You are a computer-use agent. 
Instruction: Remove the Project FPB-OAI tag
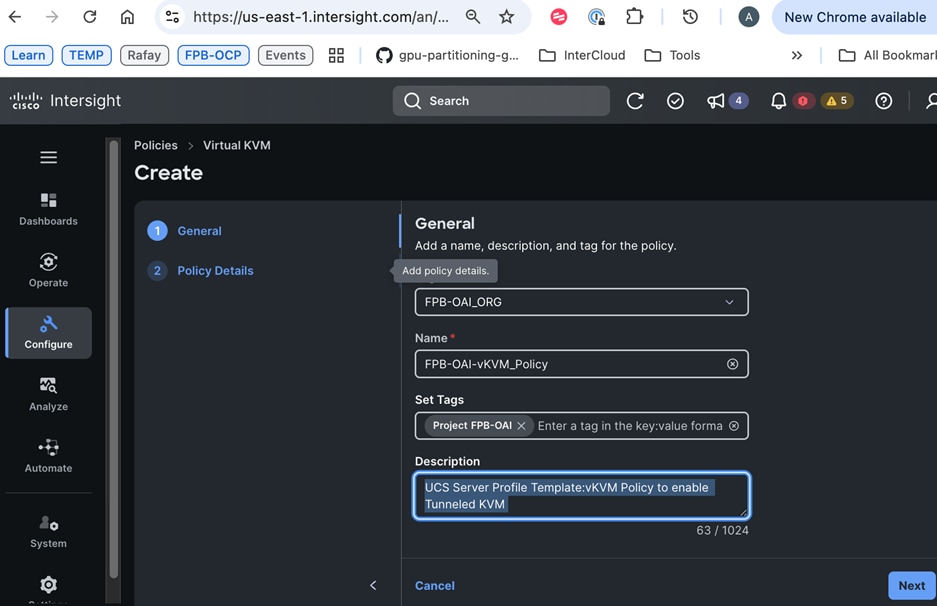521,426
